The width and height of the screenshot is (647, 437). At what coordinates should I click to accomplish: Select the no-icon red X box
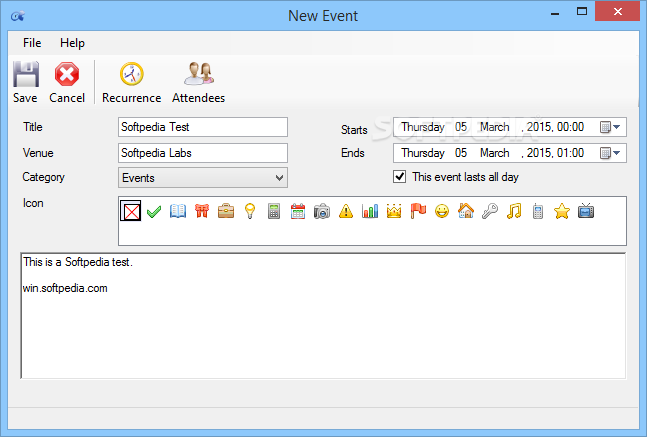pyautogui.click(x=131, y=211)
